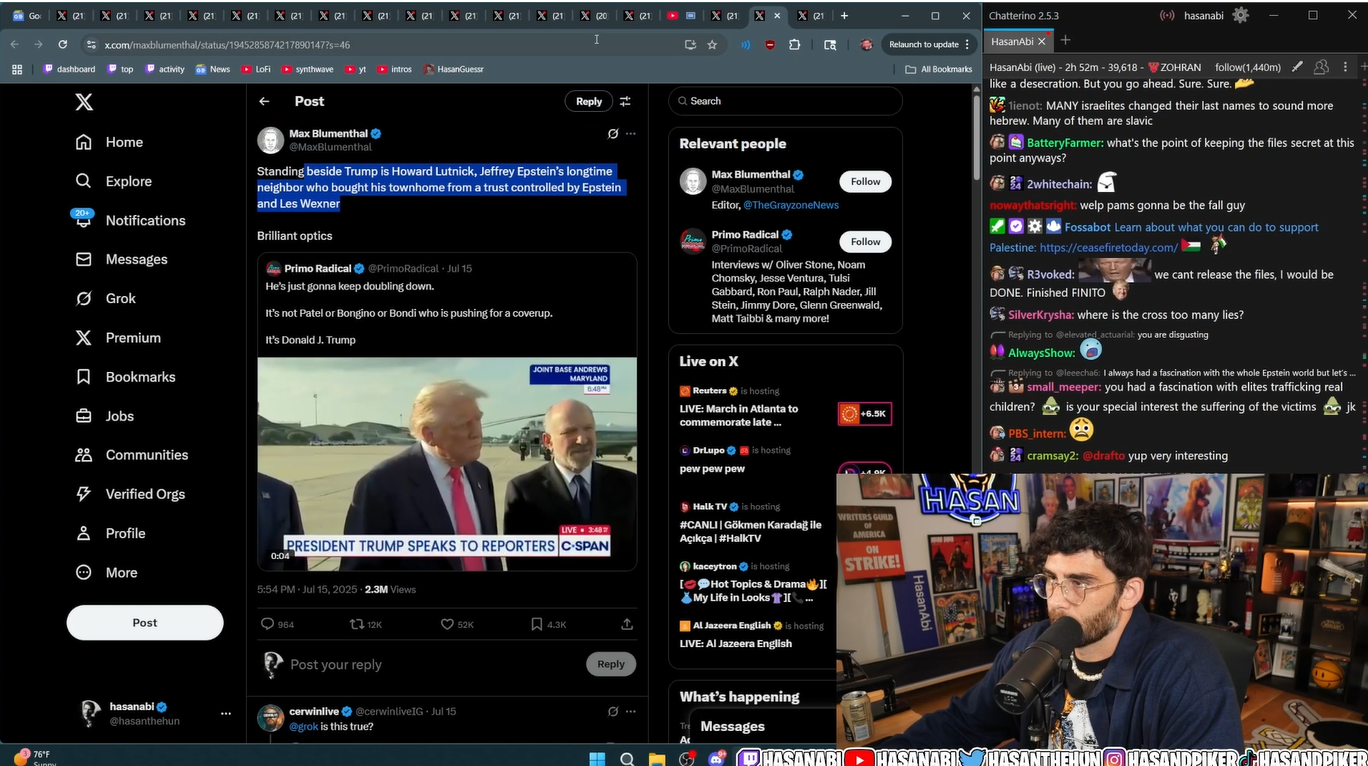Open the Chrome apps grid icon
The width and height of the screenshot is (1368, 766).
[x=16, y=69]
